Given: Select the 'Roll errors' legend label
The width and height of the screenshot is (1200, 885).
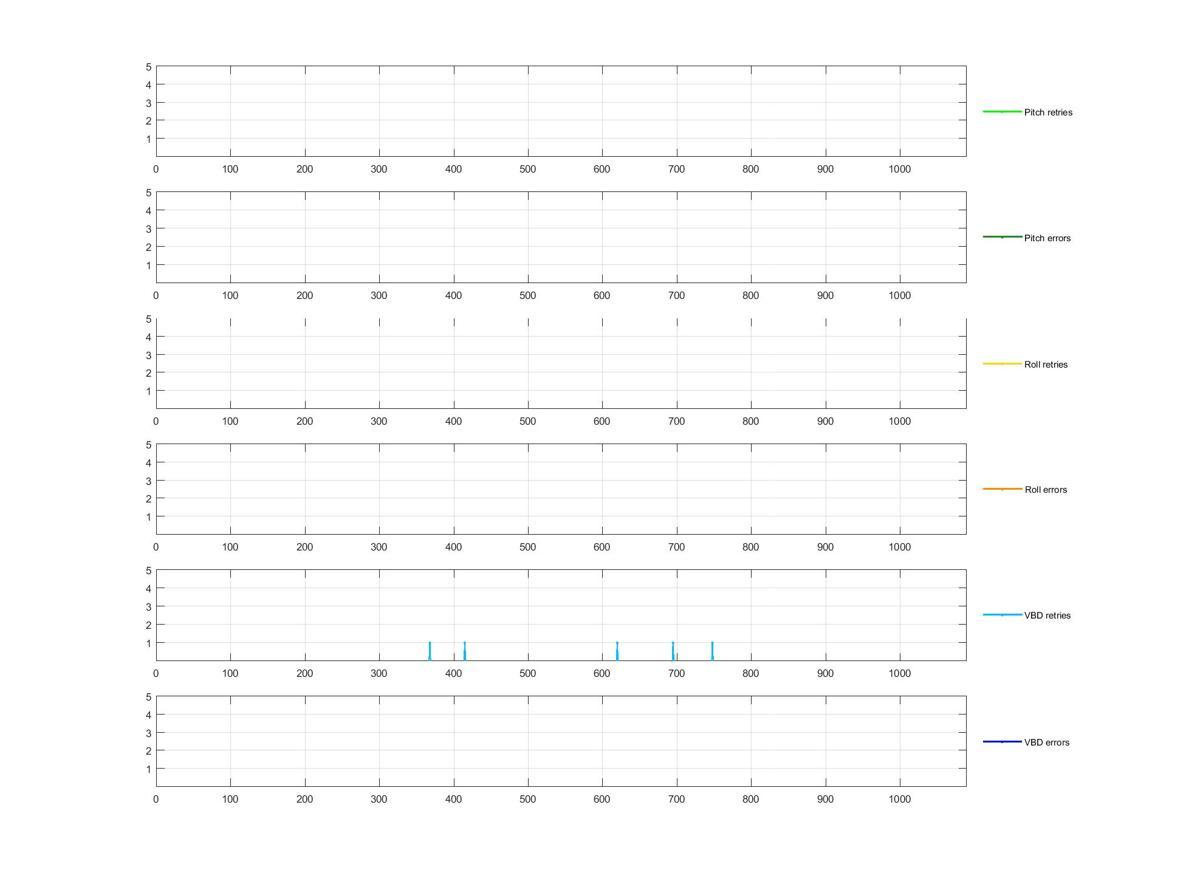Looking at the screenshot, I should click(1045, 490).
